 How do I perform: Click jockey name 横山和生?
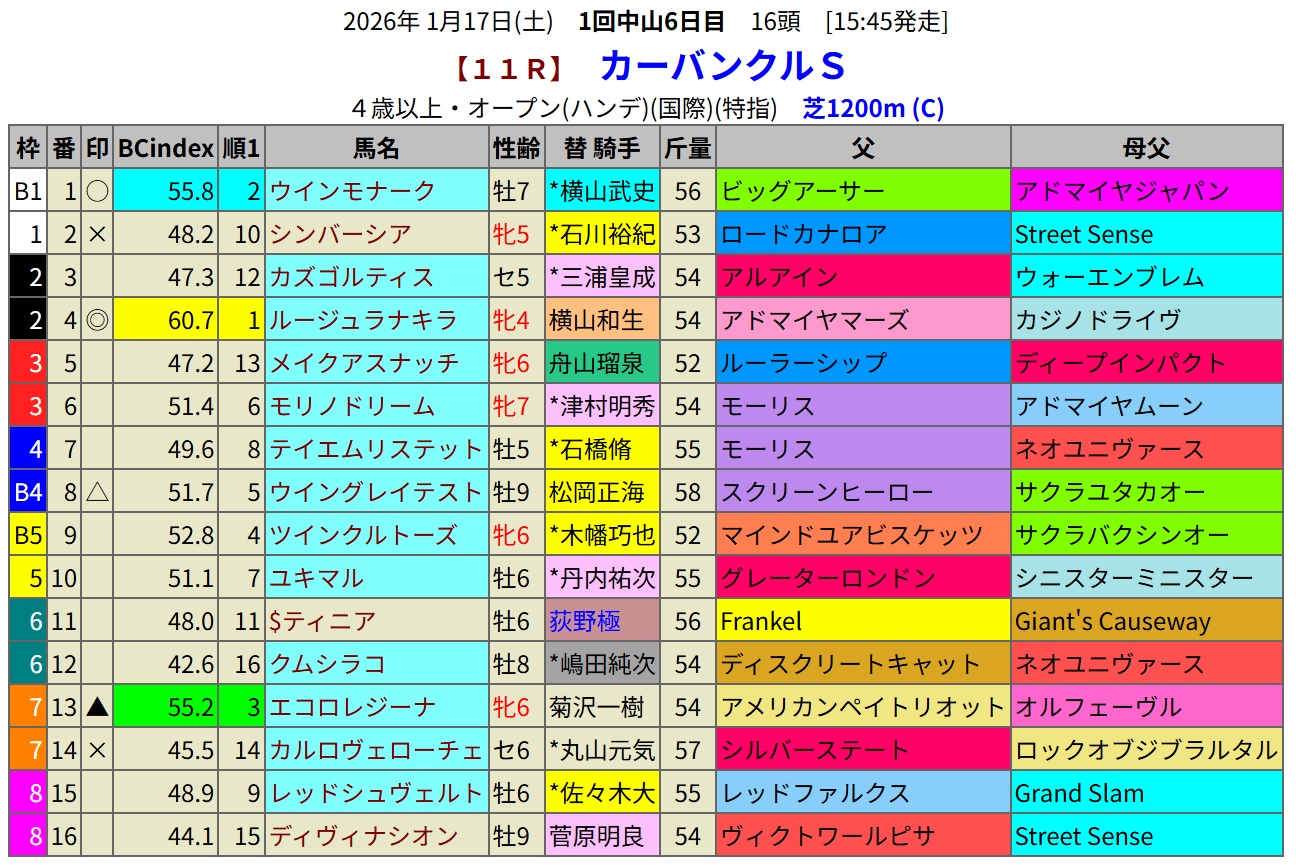pyautogui.click(x=597, y=320)
